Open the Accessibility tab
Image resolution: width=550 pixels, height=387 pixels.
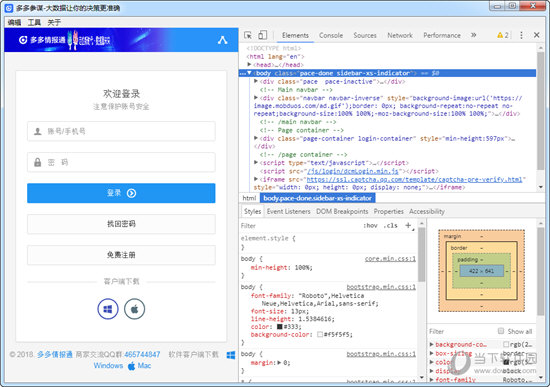[x=427, y=212]
